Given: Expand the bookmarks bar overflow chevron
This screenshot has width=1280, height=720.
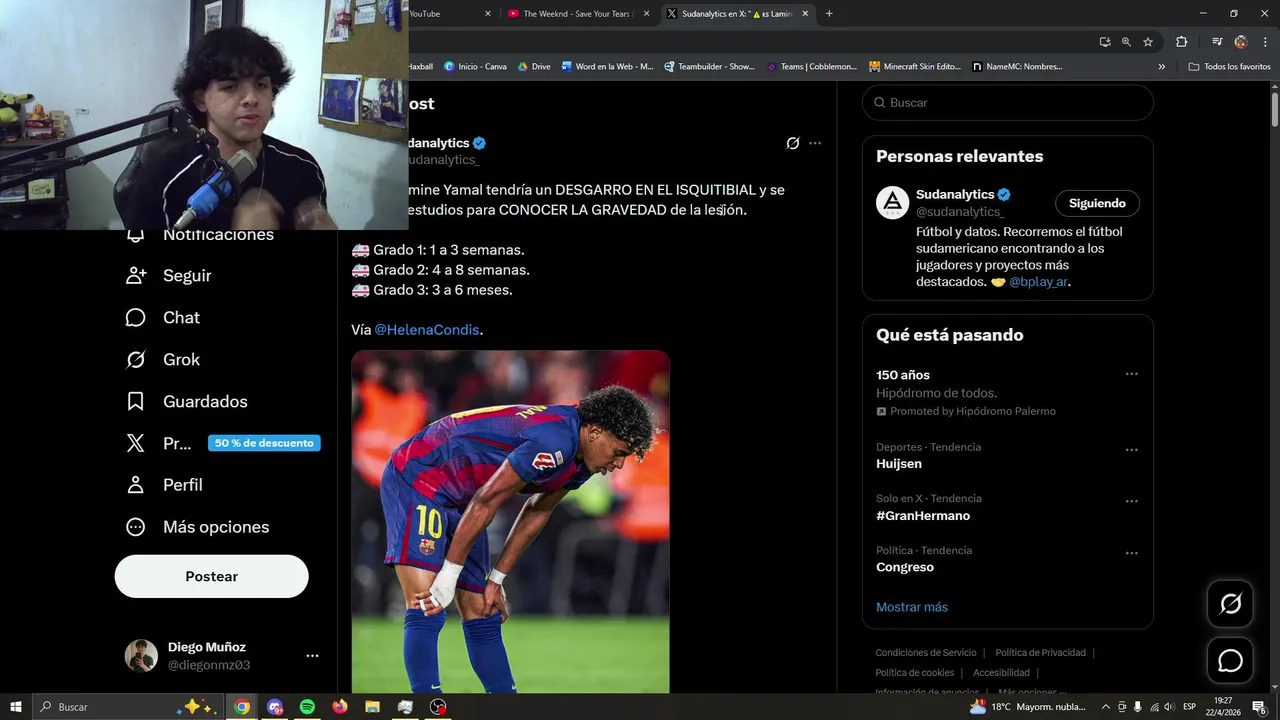Looking at the screenshot, I should tap(1161, 67).
